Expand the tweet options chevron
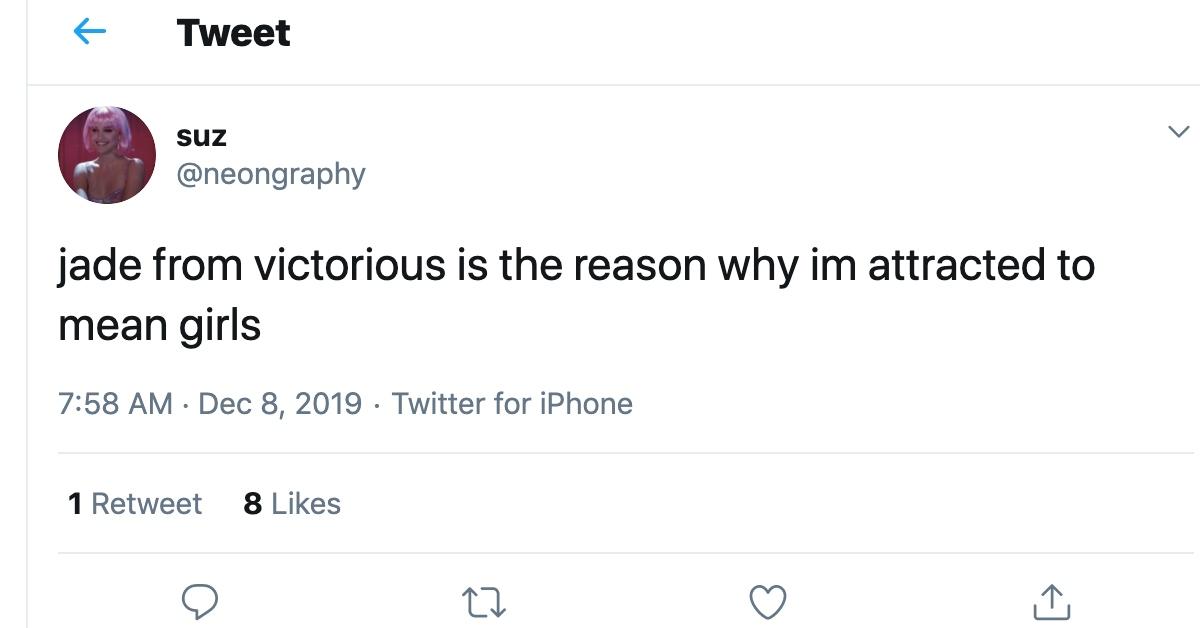This screenshot has width=1200, height=628. pos(1179,132)
